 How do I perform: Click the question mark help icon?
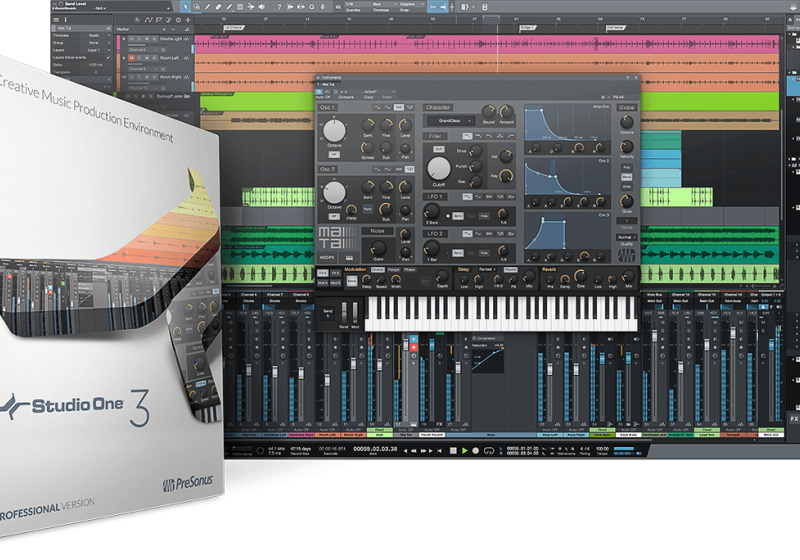(279, 7)
